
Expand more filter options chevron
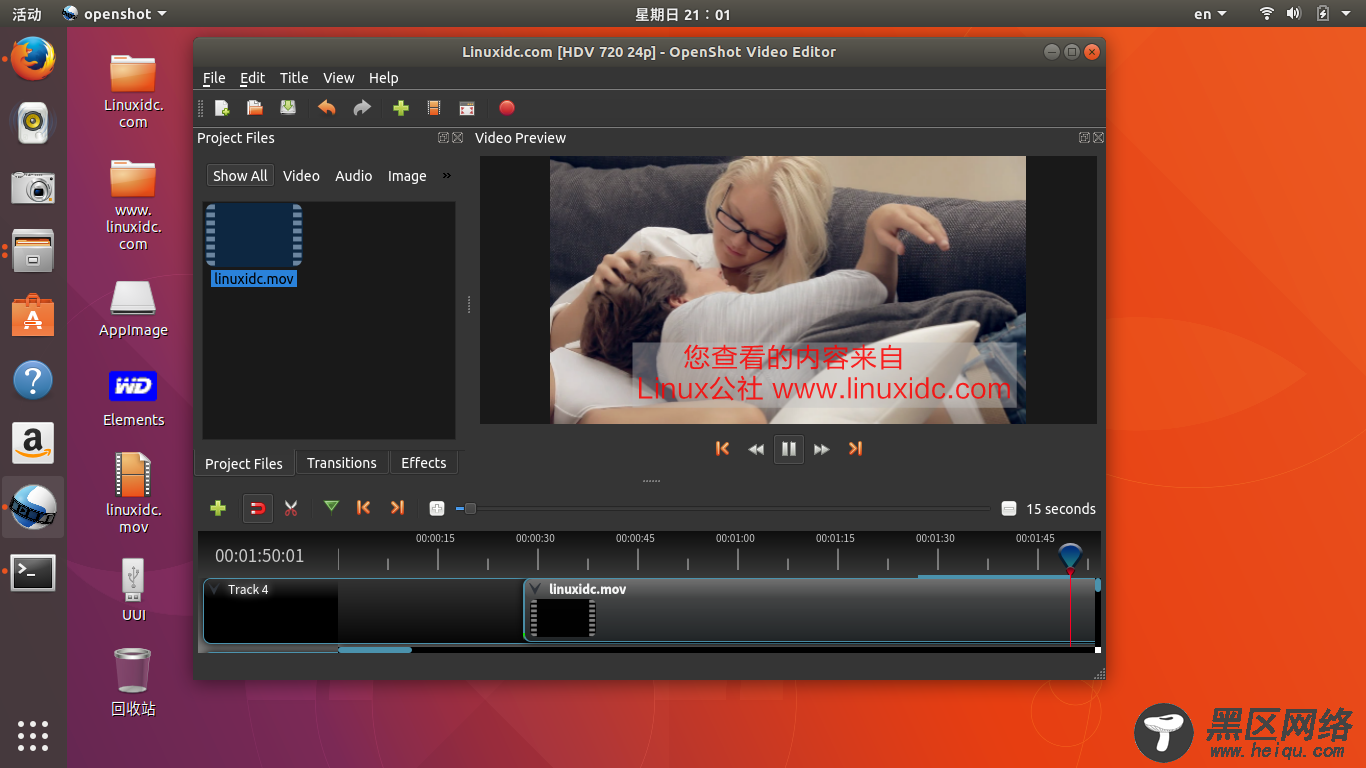pos(447,175)
